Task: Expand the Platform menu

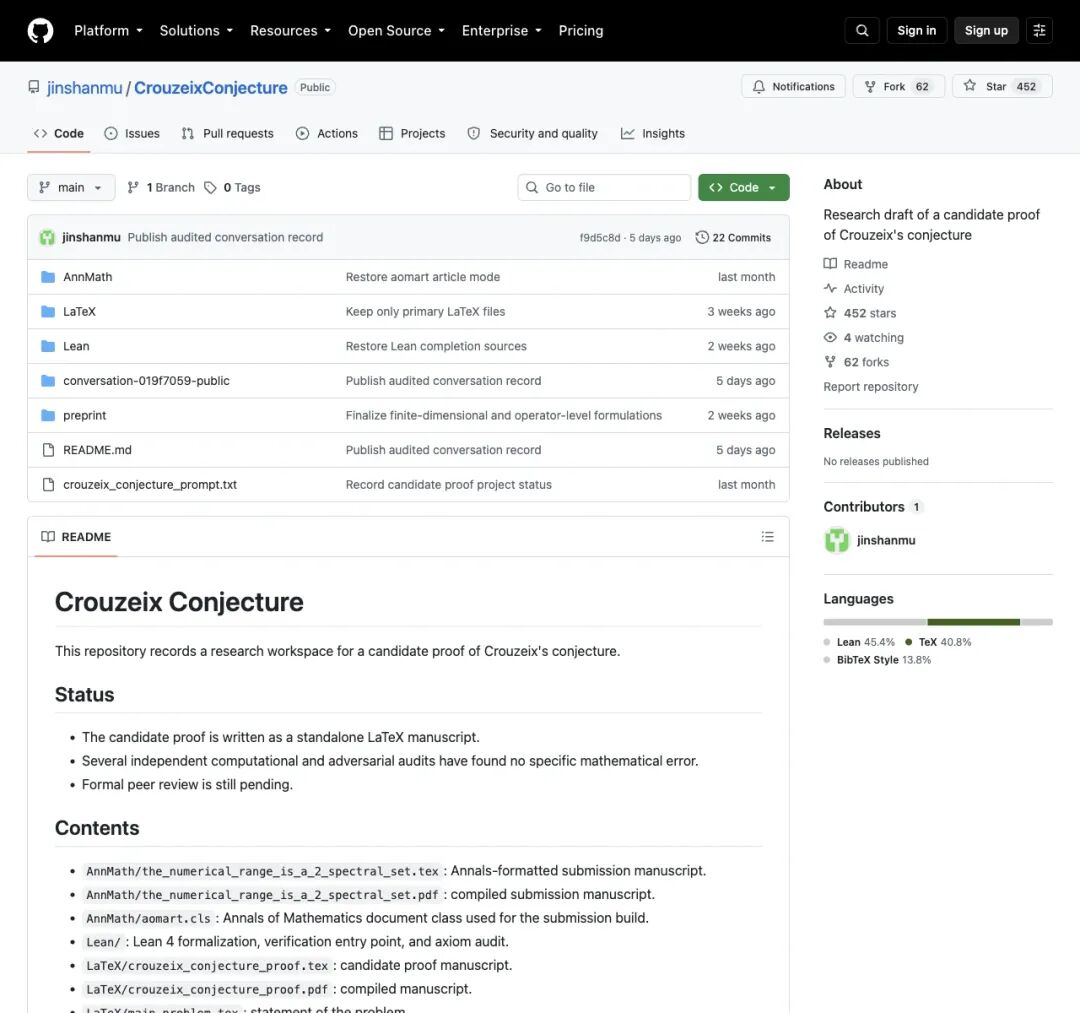Action: pos(108,30)
